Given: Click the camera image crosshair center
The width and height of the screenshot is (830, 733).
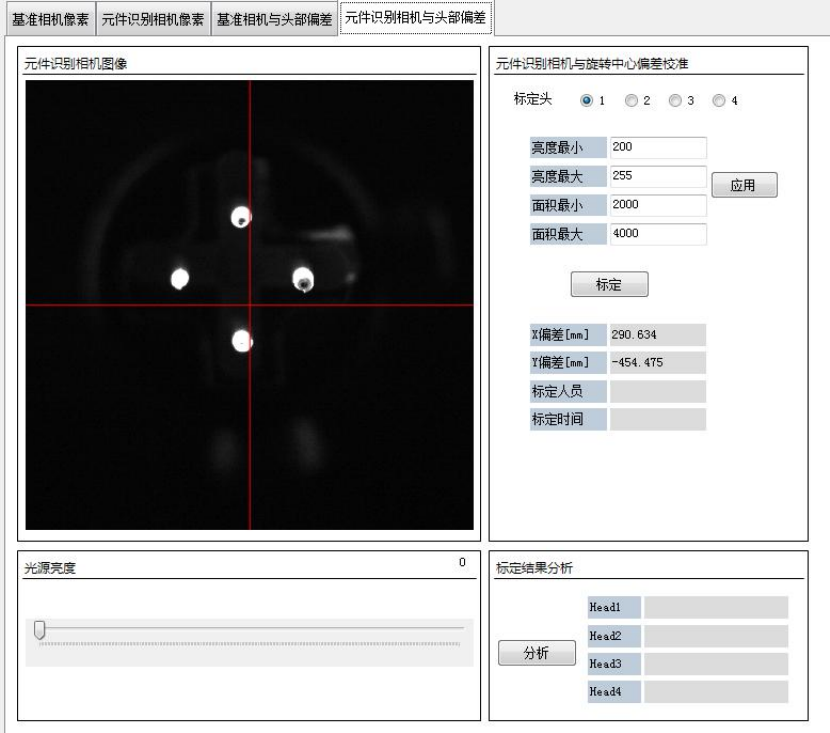Looking at the screenshot, I should point(250,305).
